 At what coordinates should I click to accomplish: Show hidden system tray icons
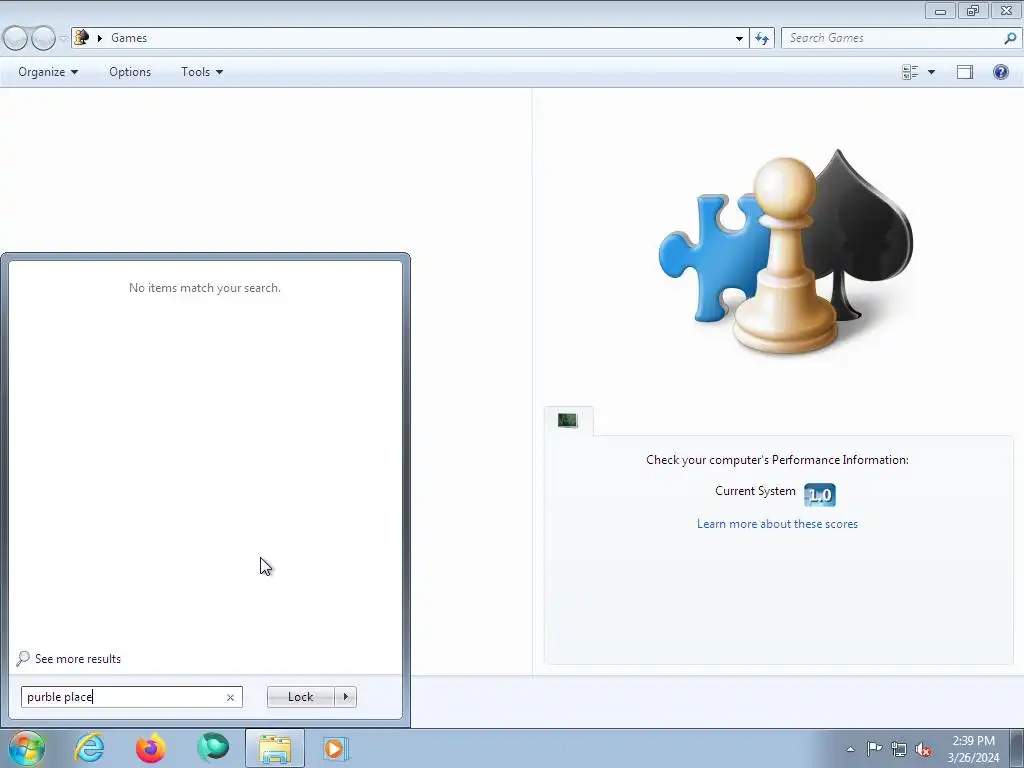[850, 749]
